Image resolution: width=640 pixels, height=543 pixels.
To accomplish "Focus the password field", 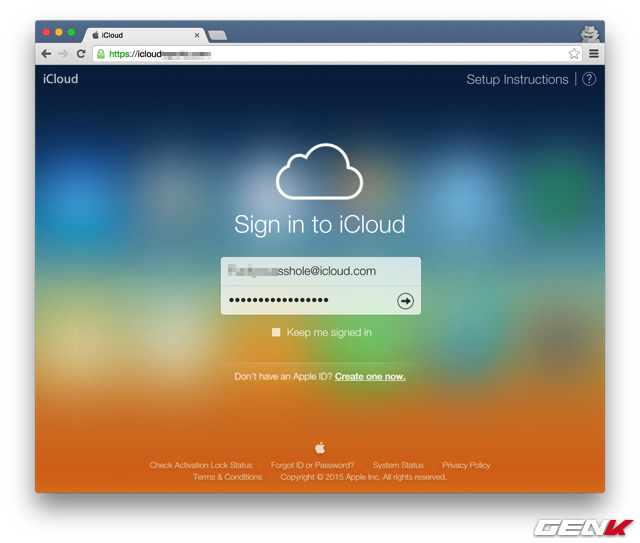I will pyautogui.click(x=321, y=300).
